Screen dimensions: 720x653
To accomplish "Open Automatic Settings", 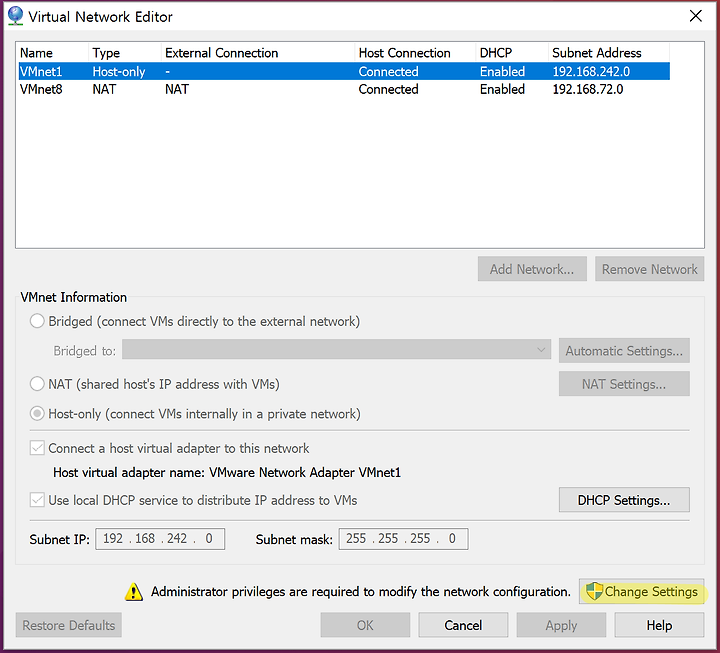I will [x=624, y=351].
